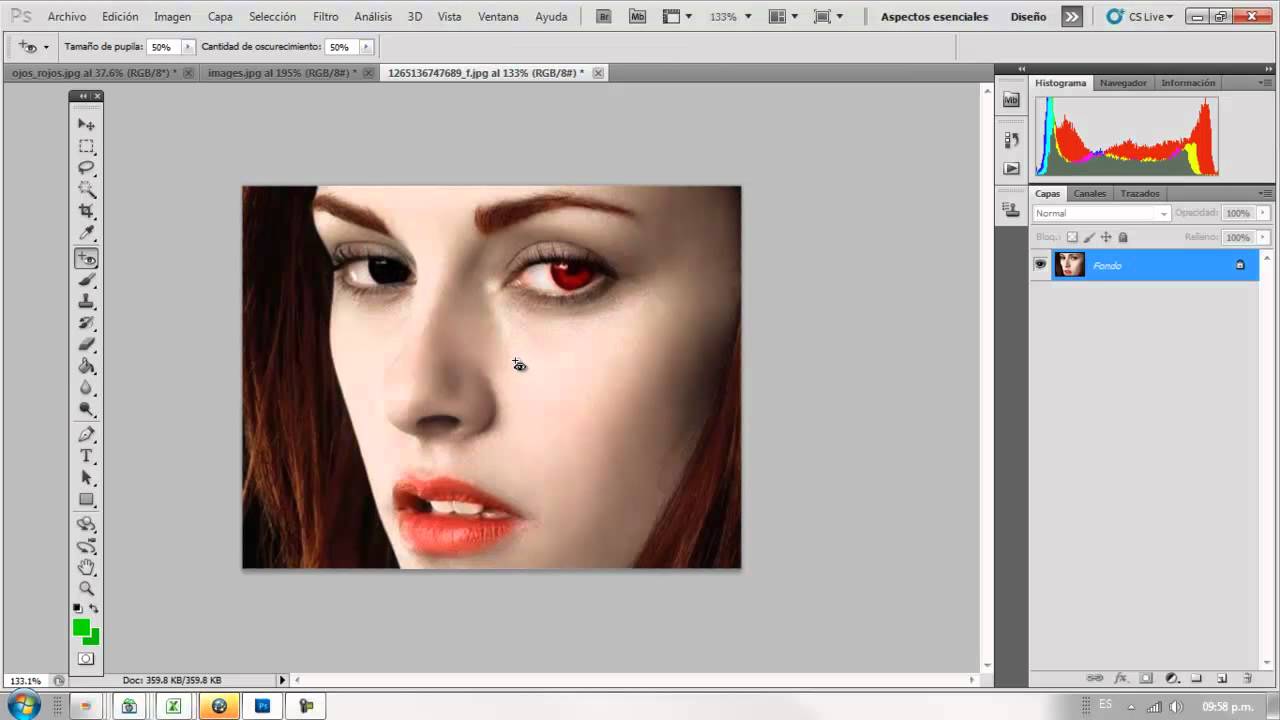Select the Blur tool
This screenshot has width=1280, height=720.
[x=87, y=388]
